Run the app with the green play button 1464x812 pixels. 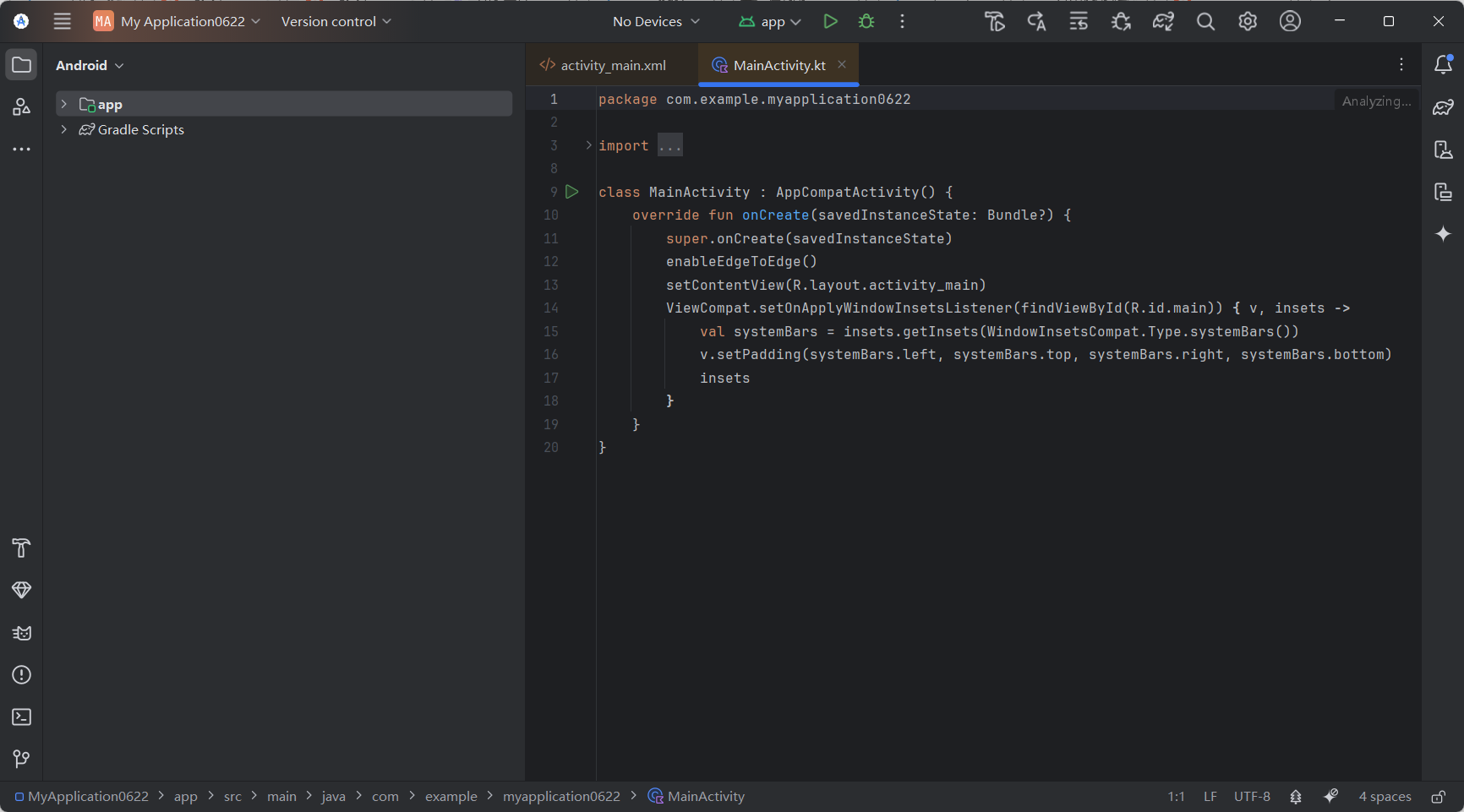coord(830,21)
